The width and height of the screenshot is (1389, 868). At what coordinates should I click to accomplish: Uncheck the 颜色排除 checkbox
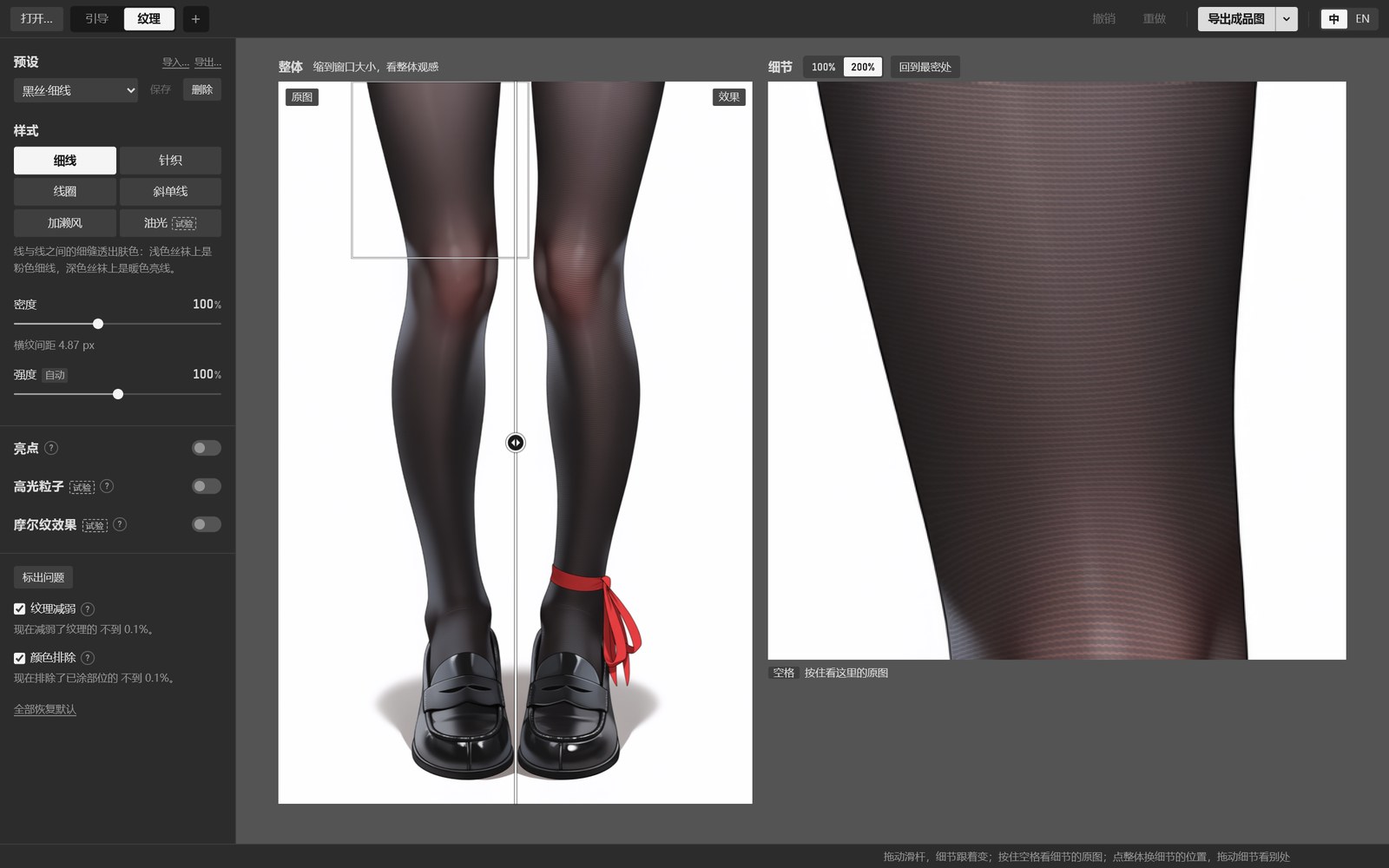point(19,658)
